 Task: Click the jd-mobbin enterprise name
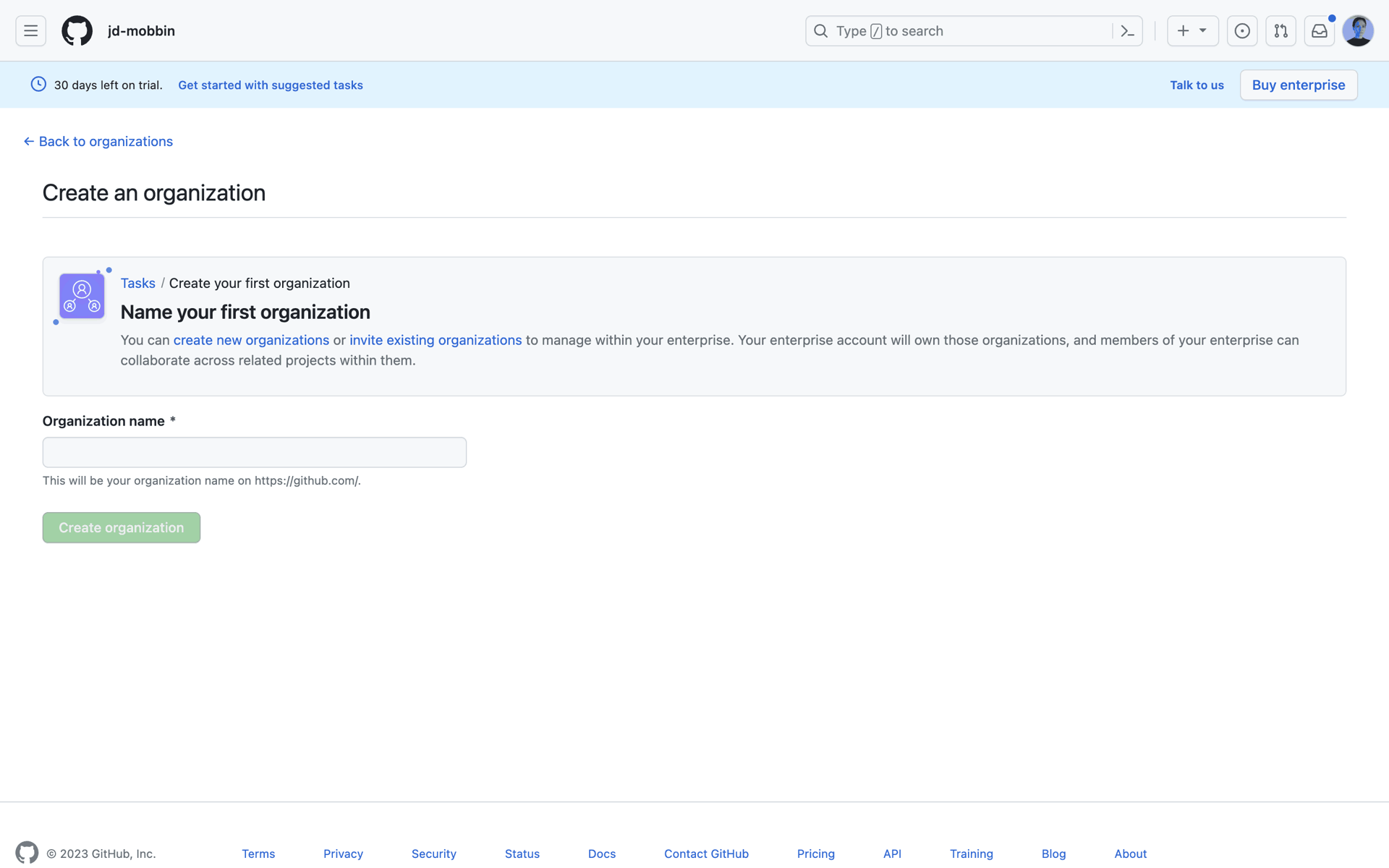point(141,30)
